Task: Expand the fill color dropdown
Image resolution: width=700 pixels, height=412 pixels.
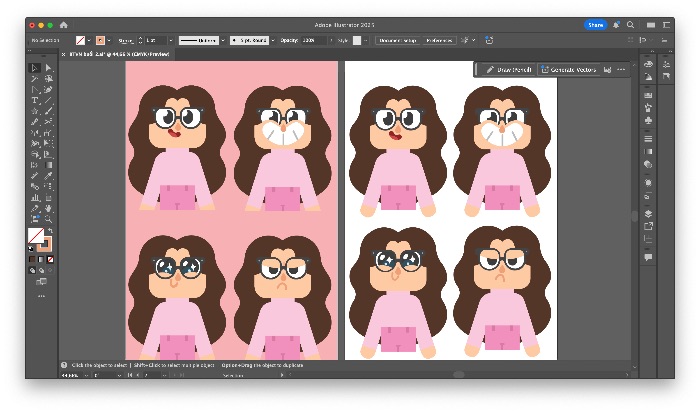Action: click(89, 40)
